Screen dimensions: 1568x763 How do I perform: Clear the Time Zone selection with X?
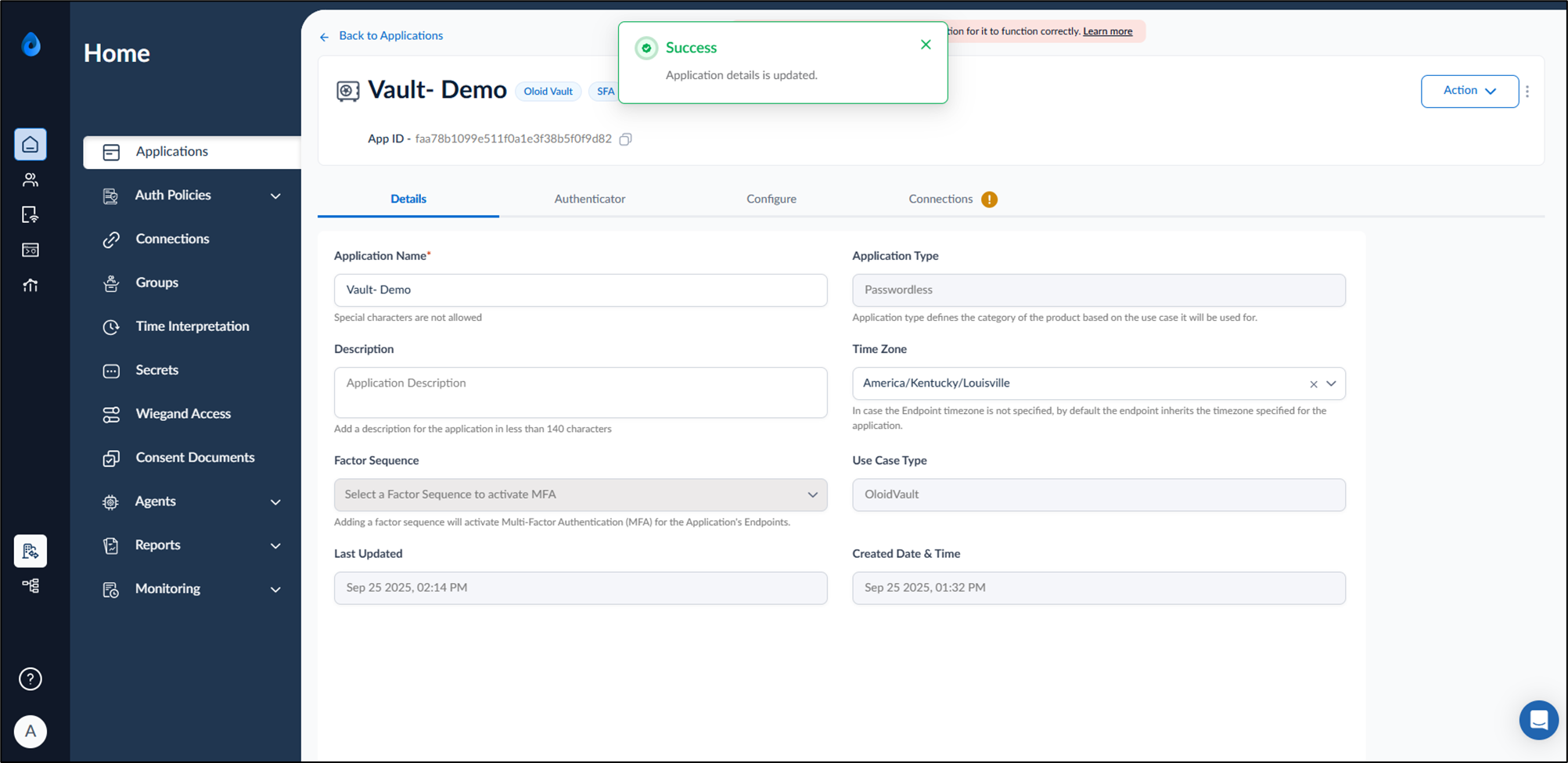(1313, 384)
